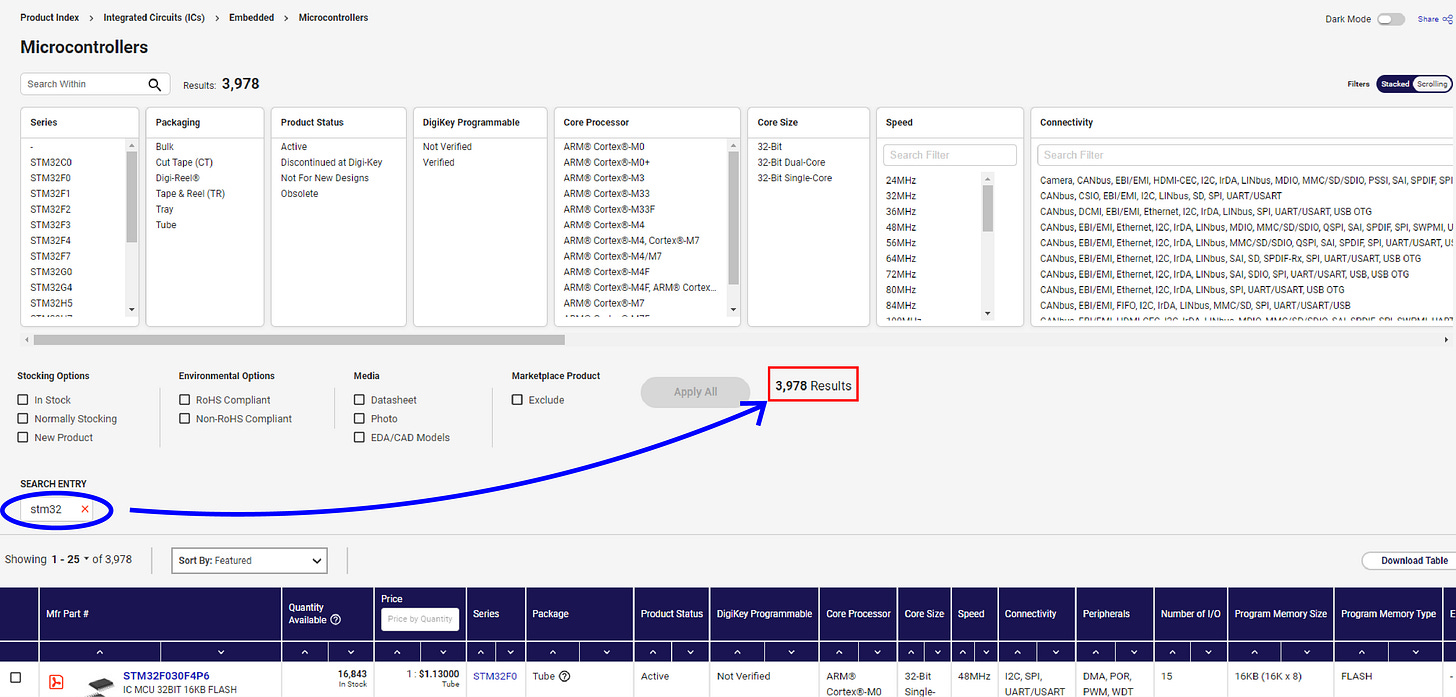Select 48MHz in Speed filter

click(x=900, y=228)
